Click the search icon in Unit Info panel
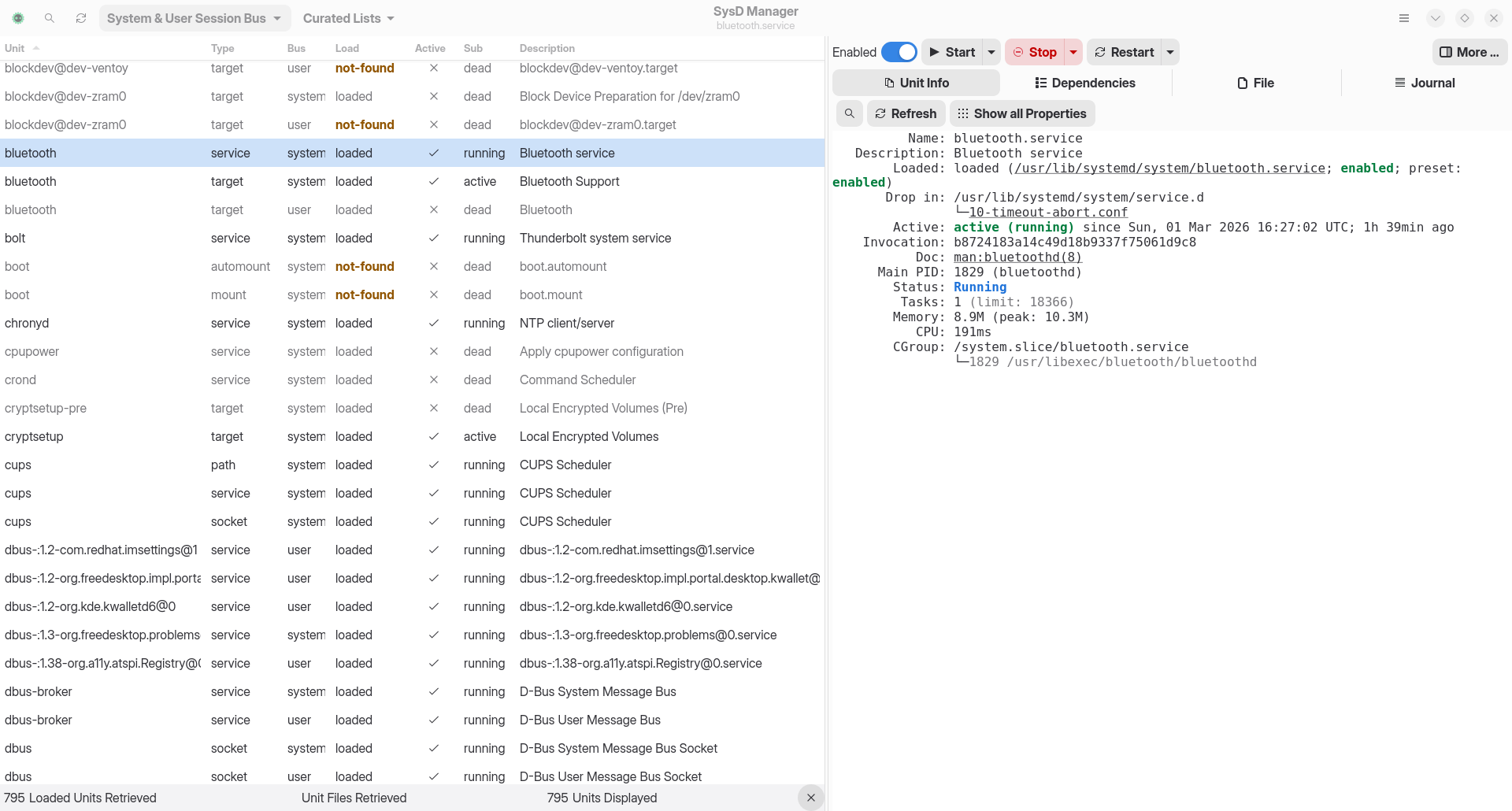The width and height of the screenshot is (1512, 811). pyautogui.click(x=849, y=113)
